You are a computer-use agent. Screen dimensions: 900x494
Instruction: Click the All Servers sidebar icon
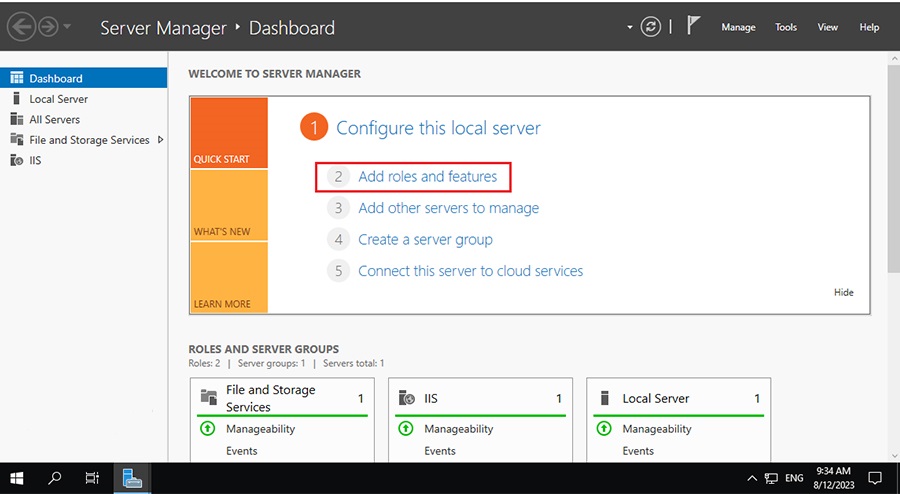click(x=17, y=119)
